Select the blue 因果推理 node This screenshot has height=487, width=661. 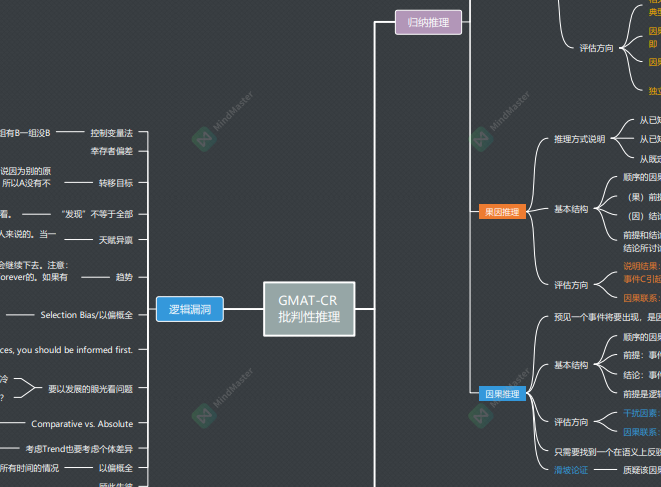pyautogui.click(x=502, y=394)
